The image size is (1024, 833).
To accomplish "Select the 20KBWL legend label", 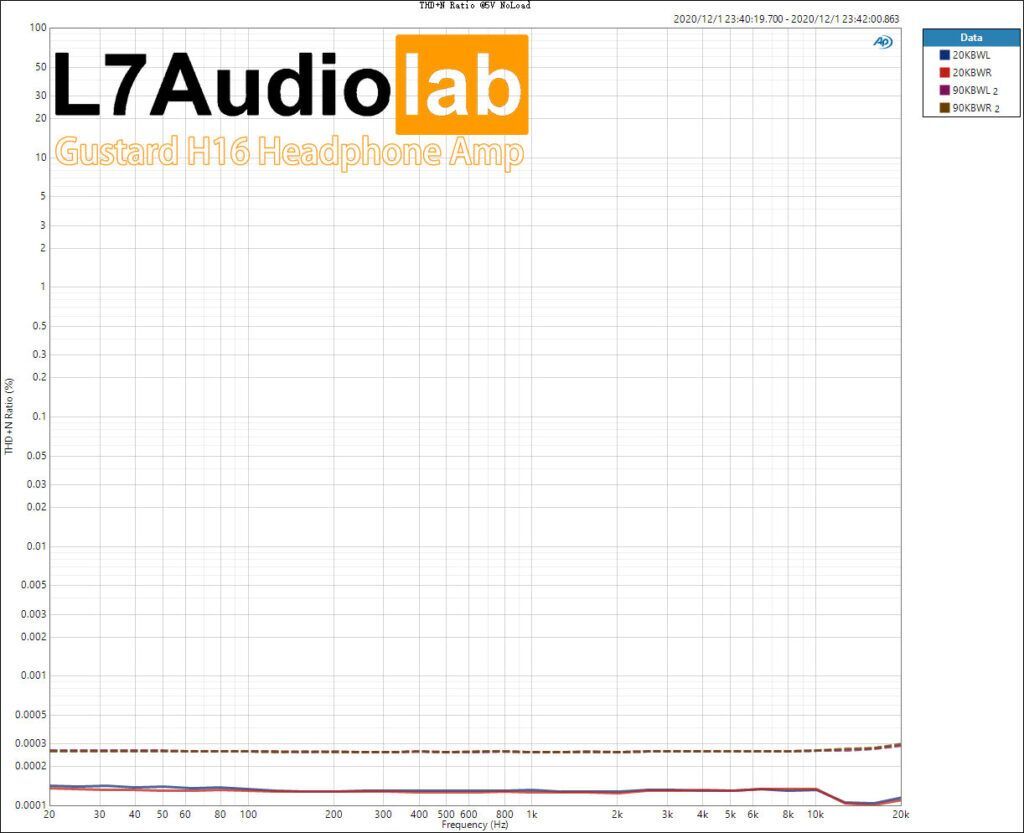I will pyautogui.click(x=971, y=55).
